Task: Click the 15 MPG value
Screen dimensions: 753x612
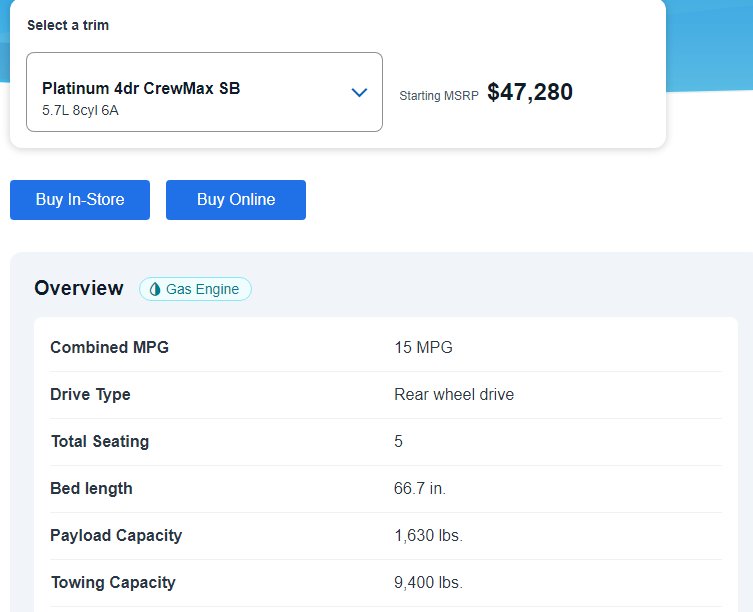Action: click(x=424, y=347)
